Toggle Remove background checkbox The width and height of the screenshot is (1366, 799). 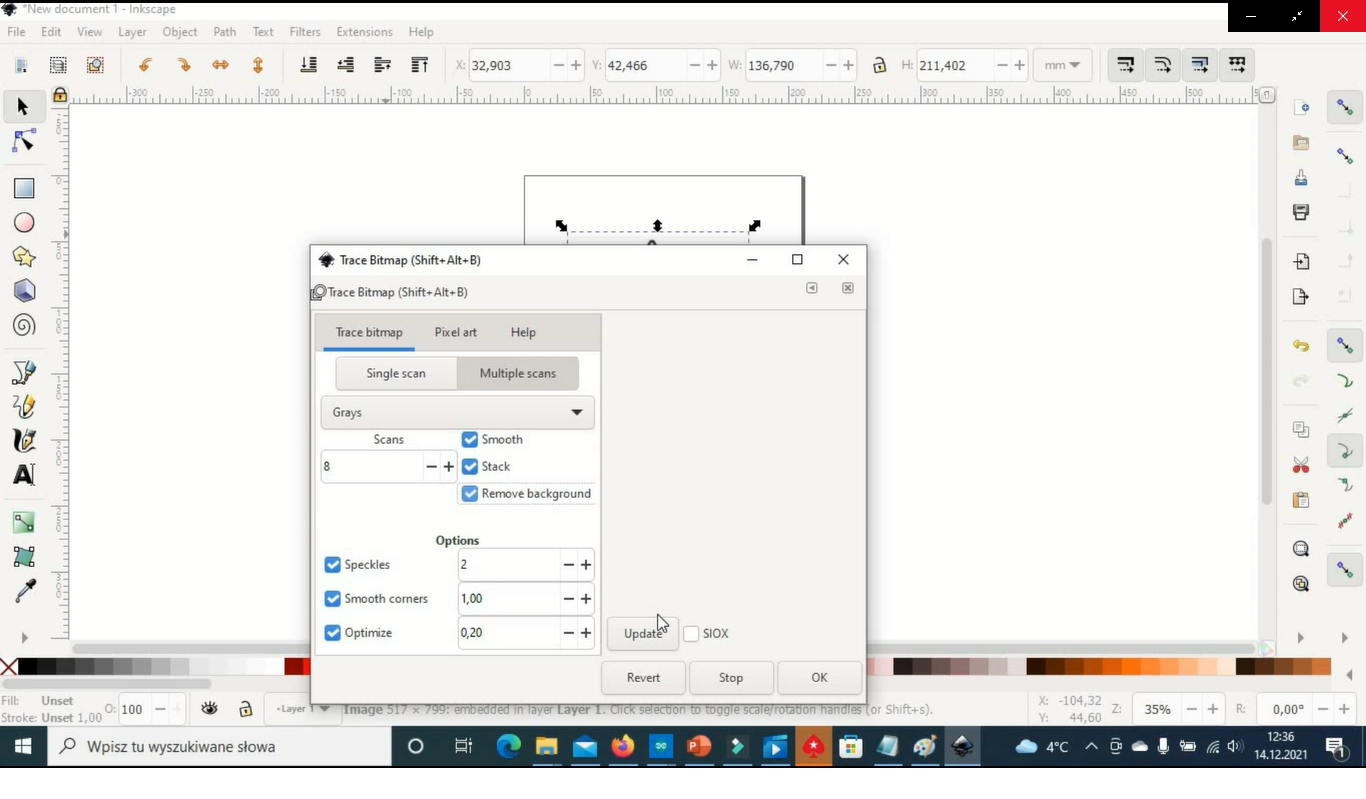[470, 493]
